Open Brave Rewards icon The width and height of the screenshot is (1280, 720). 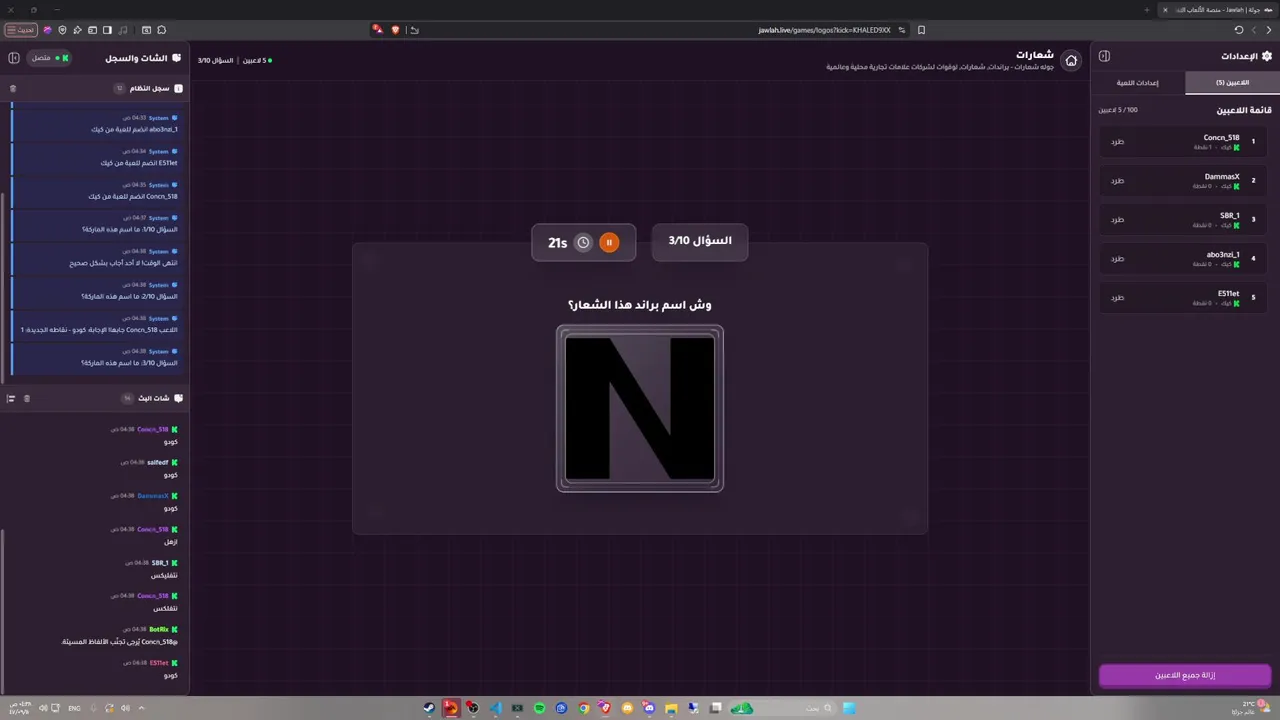379,30
